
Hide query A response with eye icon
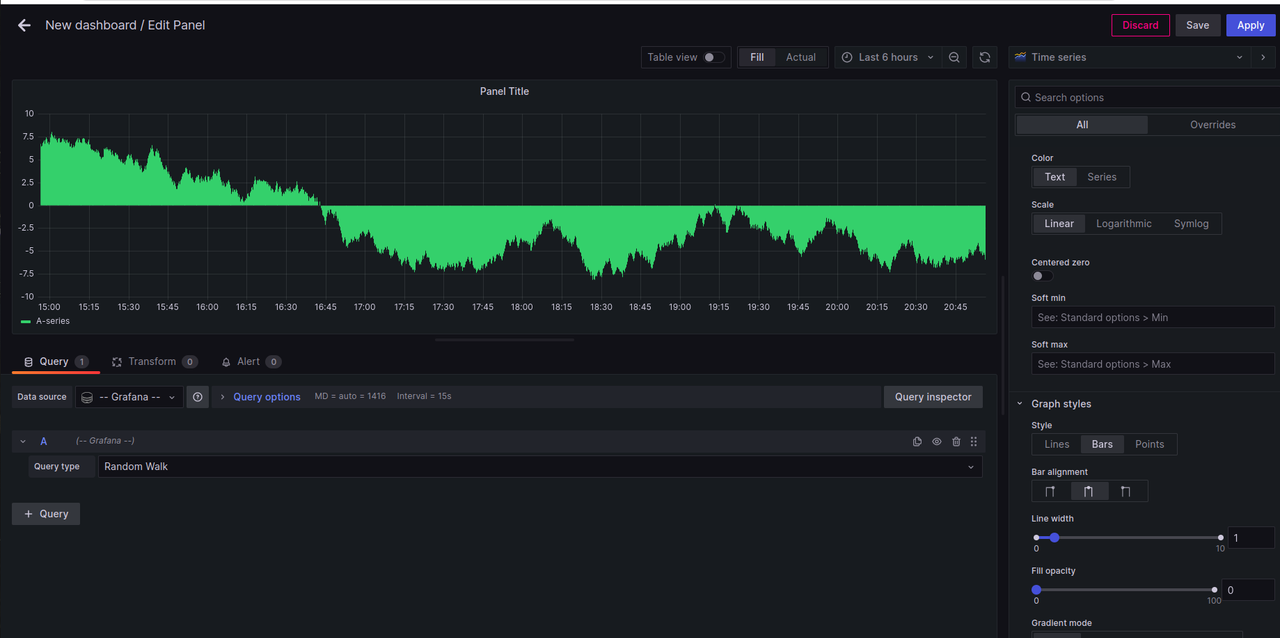(937, 441)
